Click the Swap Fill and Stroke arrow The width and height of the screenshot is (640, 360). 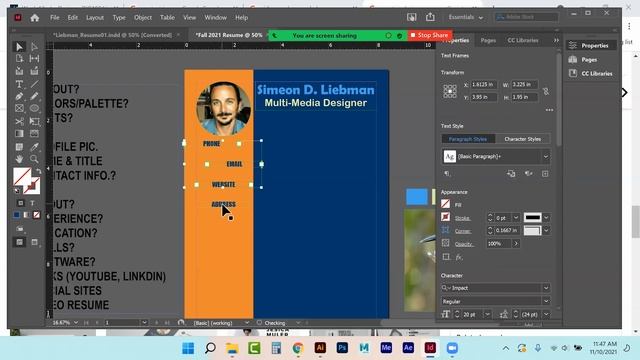pyautogui.click(x=38, y=171)
